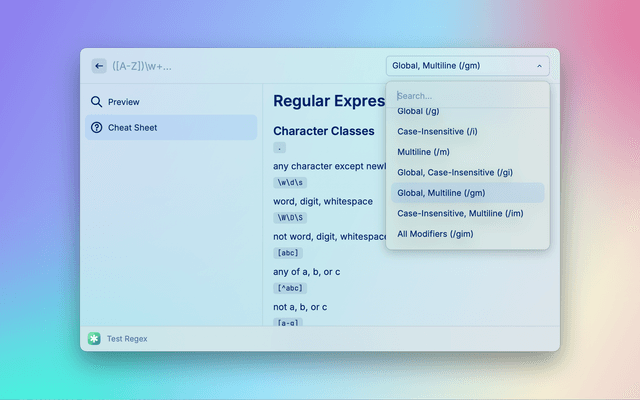The width and height of the screenshot is (640, 400).
Task: Focus the dropdown Search field
Action: point(467,96)
